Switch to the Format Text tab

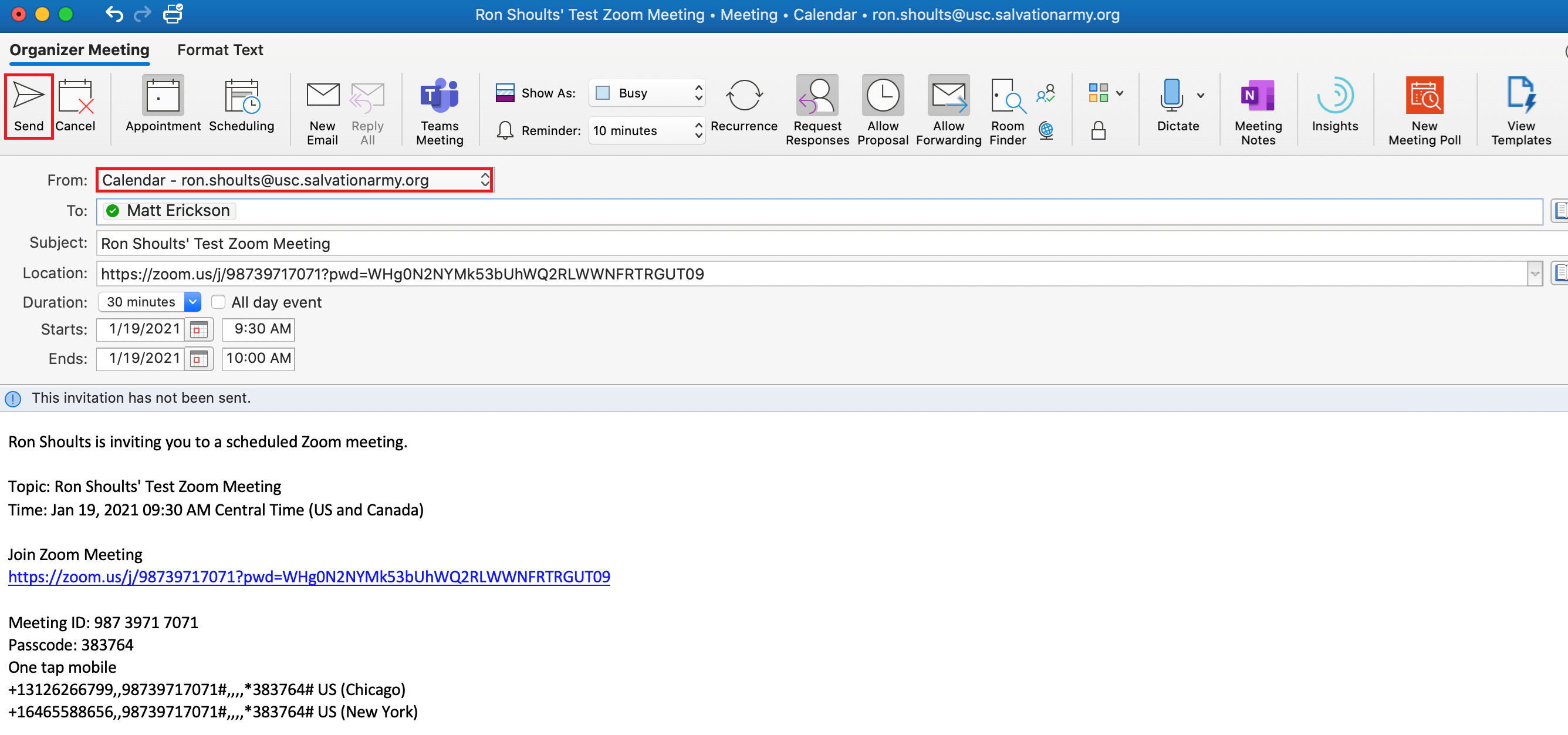pos(219,50)
